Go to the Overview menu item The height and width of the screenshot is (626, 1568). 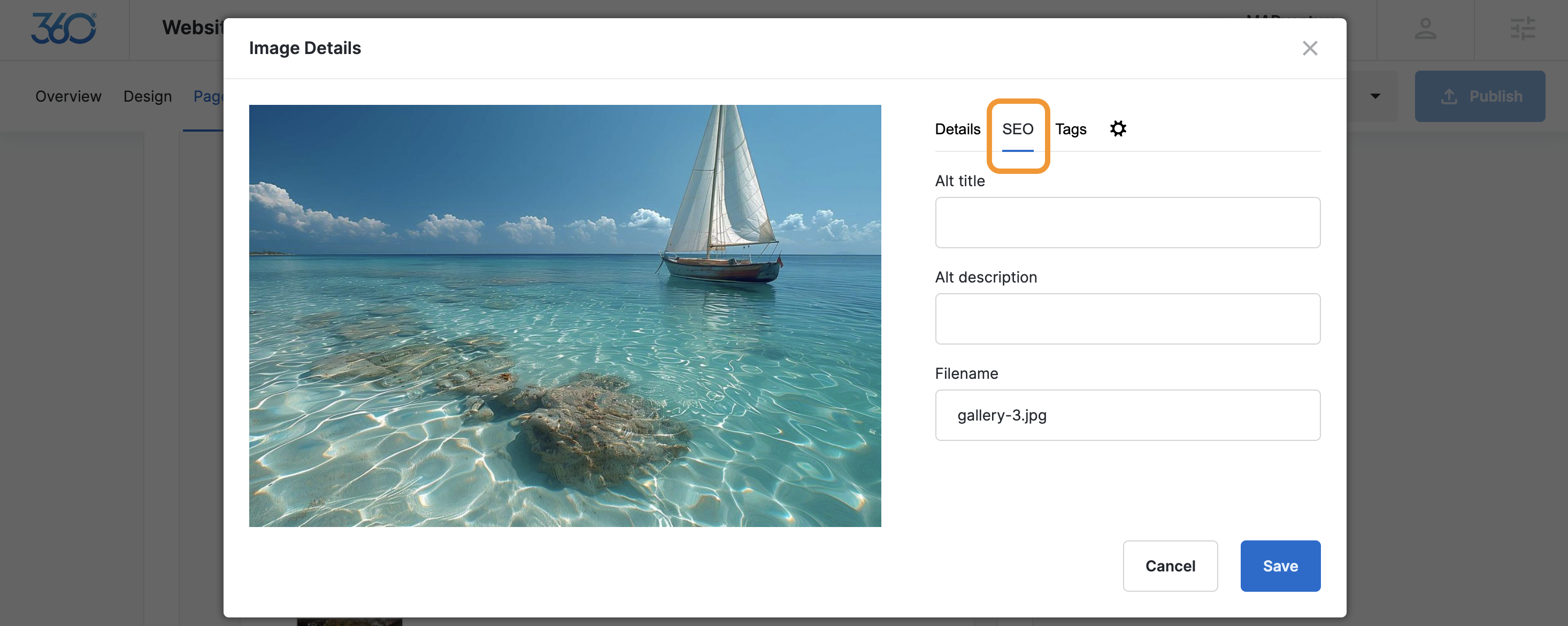pyautogui.click(x=68, y=96)
